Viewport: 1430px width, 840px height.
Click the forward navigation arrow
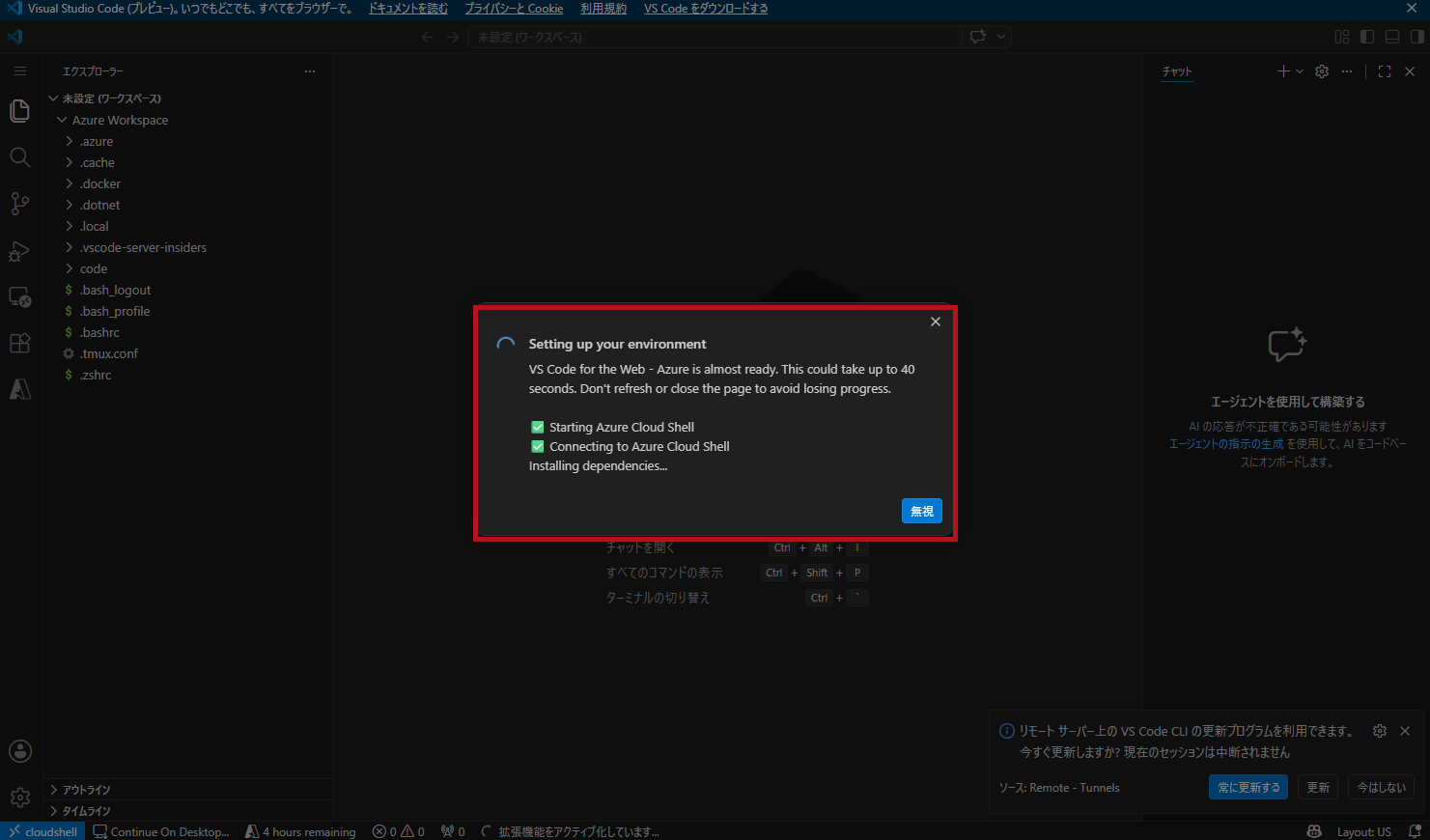coord(453,37)
